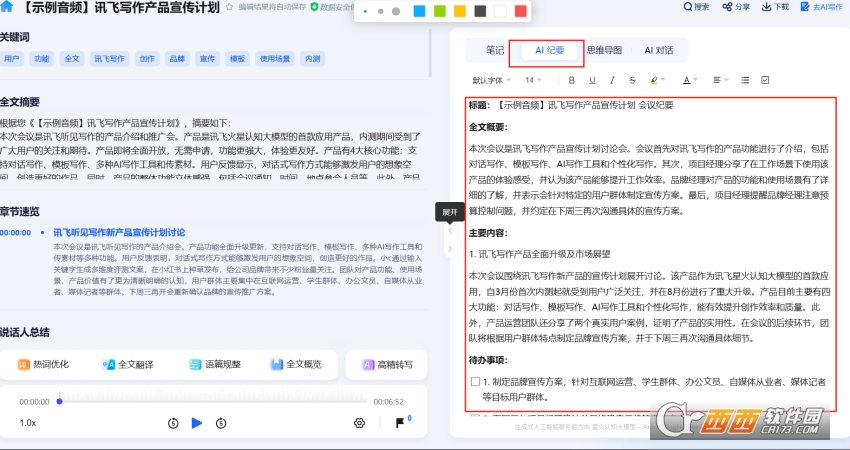Skip audio forward five seconds
The image size is (850, 450).
coord(221,423)
